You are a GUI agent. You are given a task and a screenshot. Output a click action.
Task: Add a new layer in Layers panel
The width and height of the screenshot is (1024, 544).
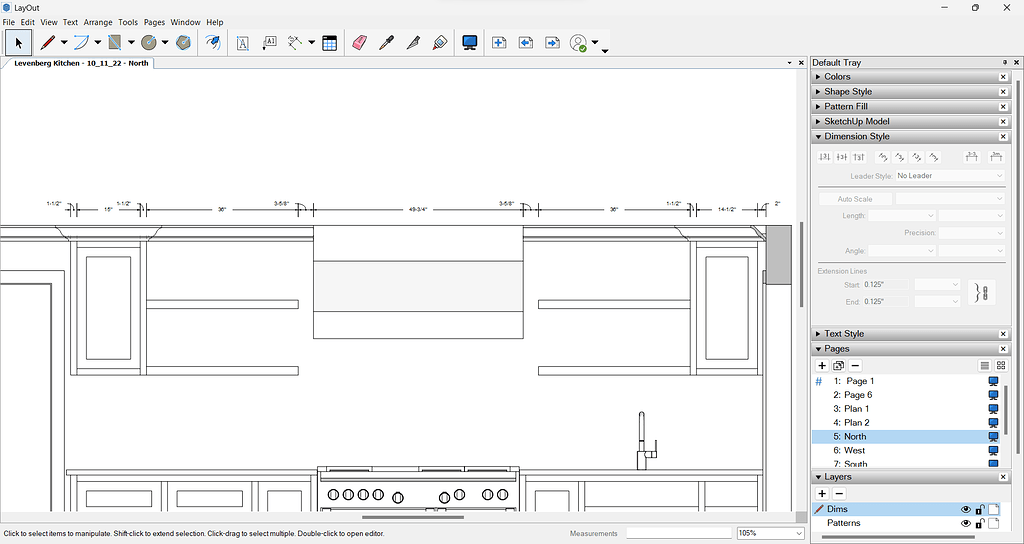pos(822,493)
